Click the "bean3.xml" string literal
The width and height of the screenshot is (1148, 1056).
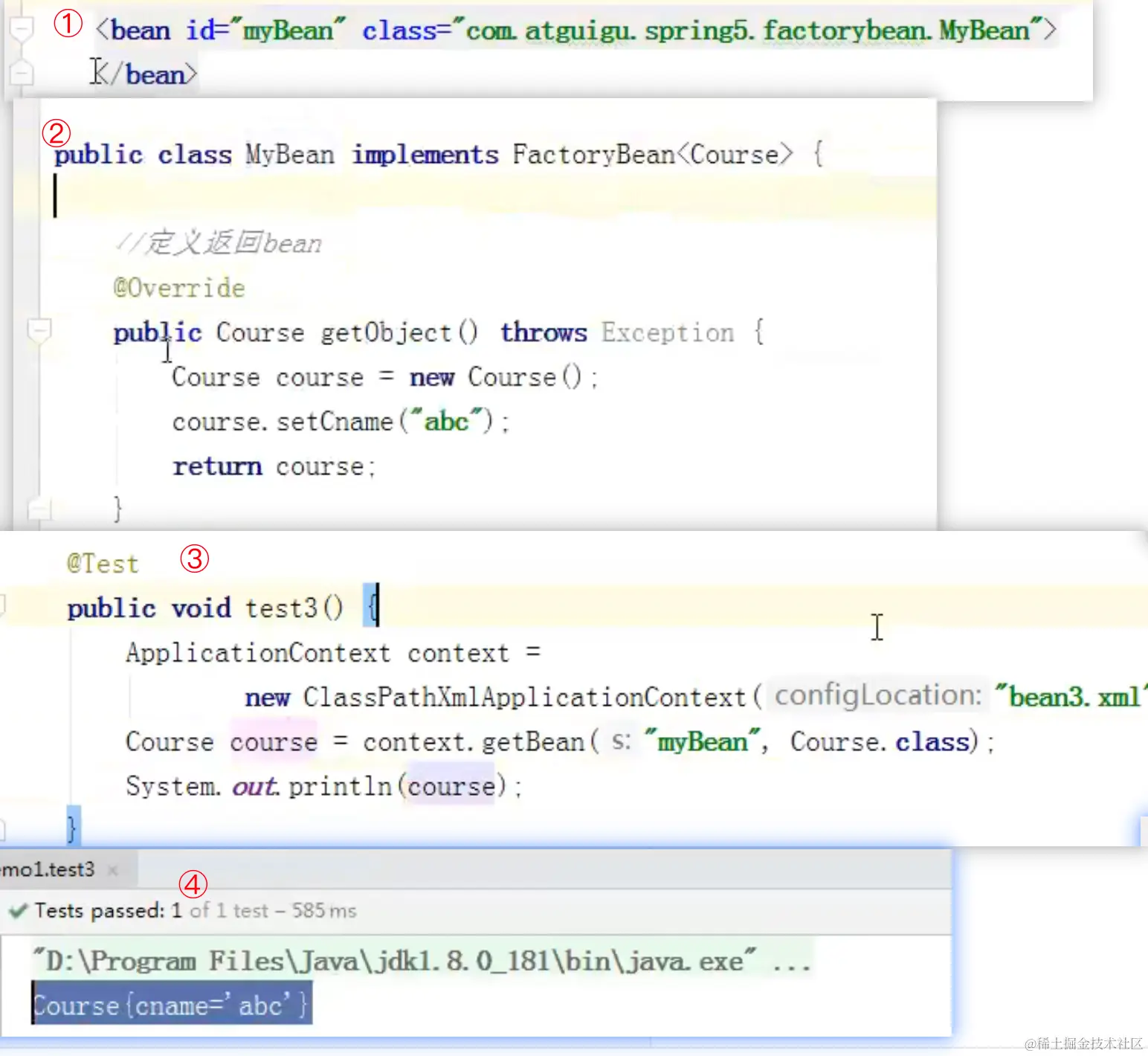pos(1071,697)
